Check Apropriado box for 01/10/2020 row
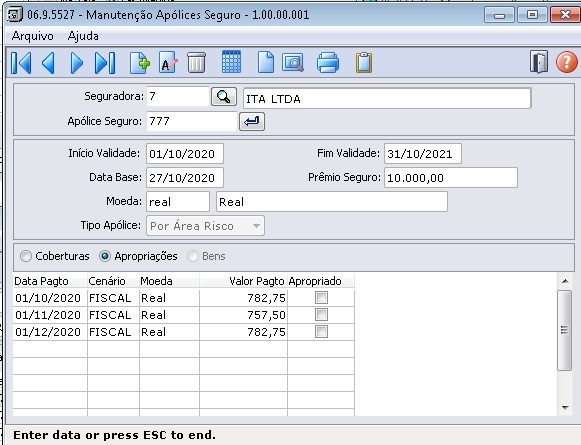This screenshot has height=445, width=581. click(x=321, y=298)
